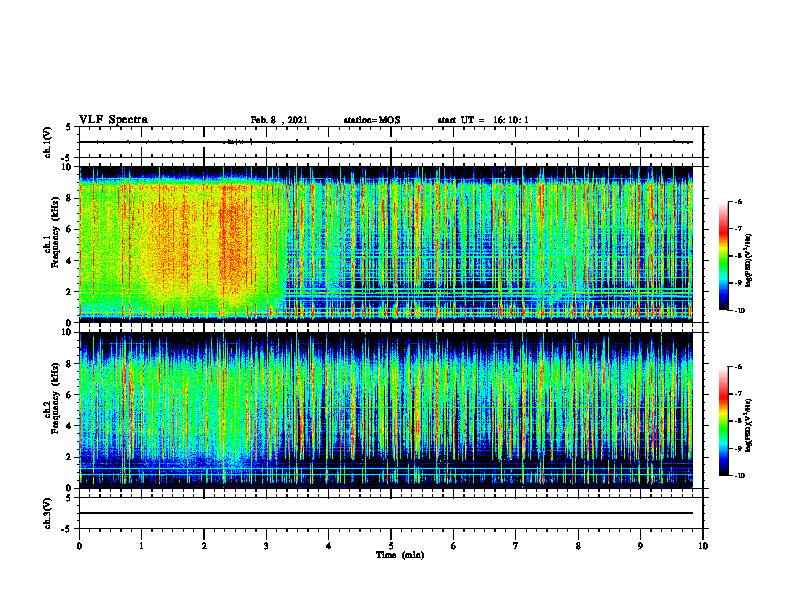This screenshot has width=792, height=612.
Task: Click Time axis tick label "4"
Action: tap(329, 546)
